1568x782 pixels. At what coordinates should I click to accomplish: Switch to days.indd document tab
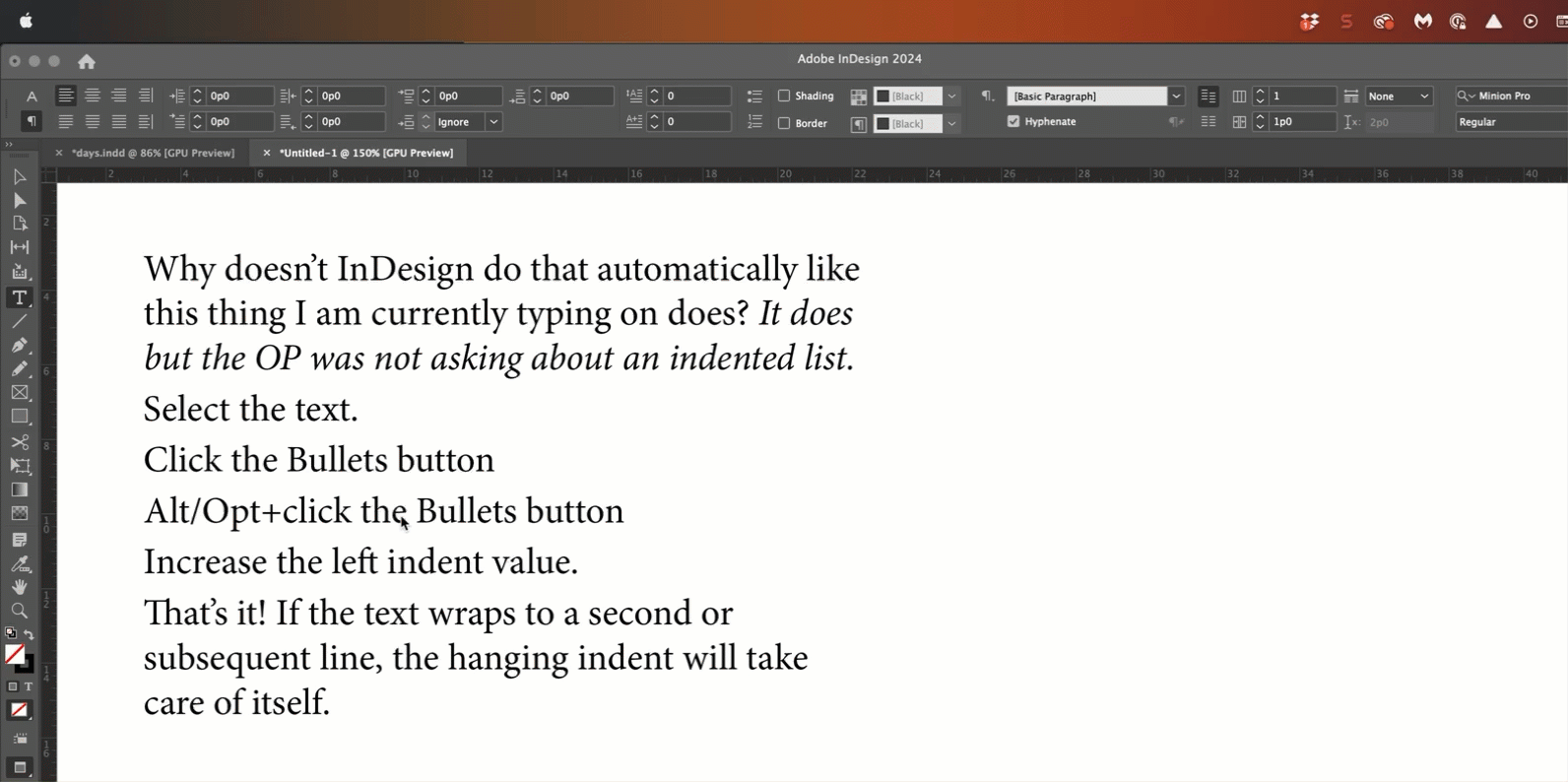153,153
